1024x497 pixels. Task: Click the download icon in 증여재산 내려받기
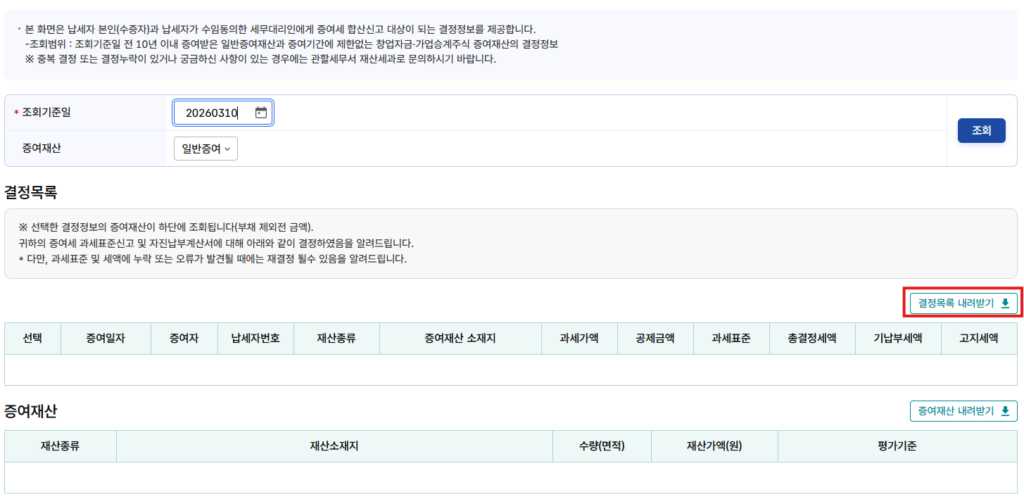pos(1004,411)
